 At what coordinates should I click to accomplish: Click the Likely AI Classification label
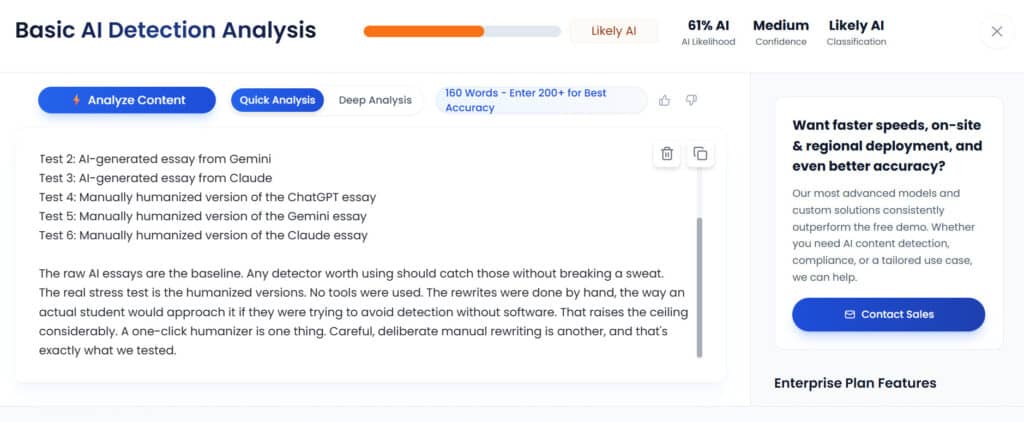[856, 32]
